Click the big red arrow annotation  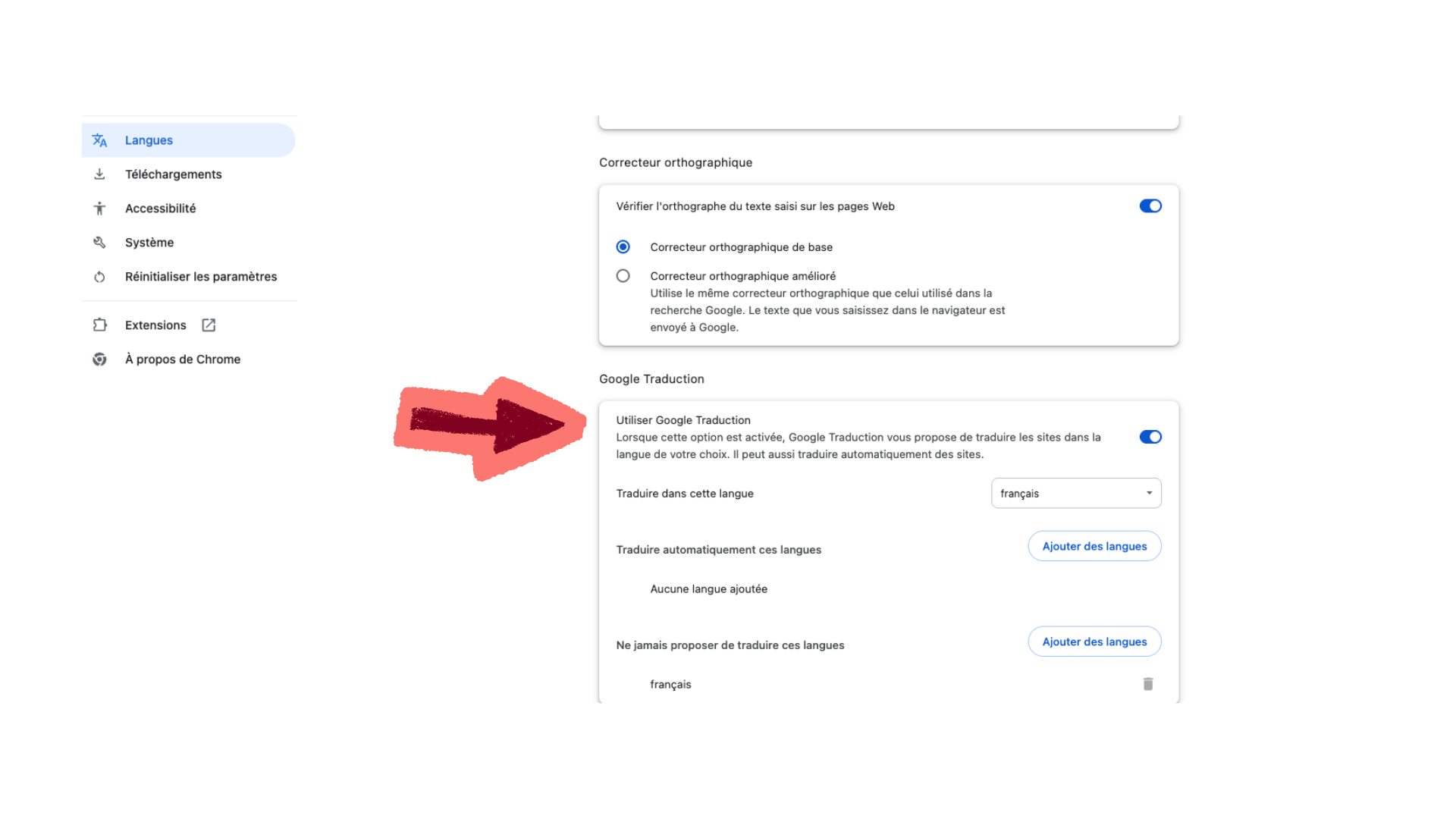point(493,426)
